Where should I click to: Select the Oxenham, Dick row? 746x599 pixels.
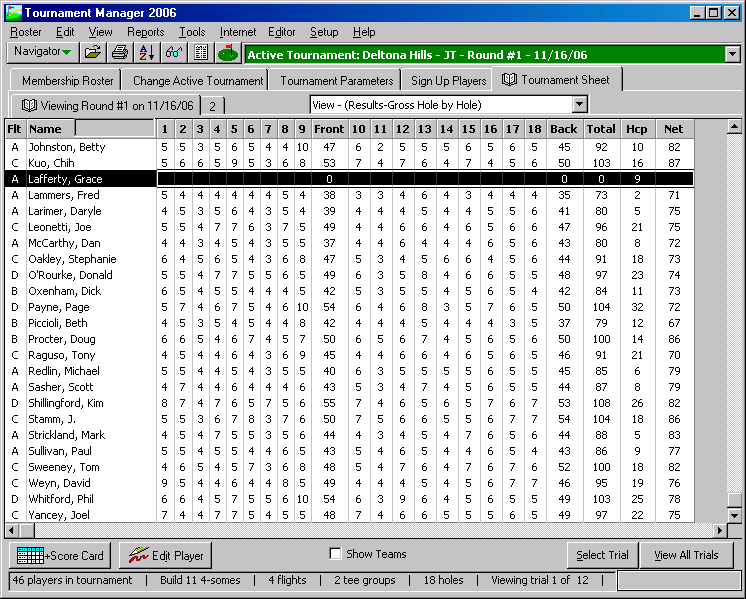pyautogui.click(x=349, y=291)
